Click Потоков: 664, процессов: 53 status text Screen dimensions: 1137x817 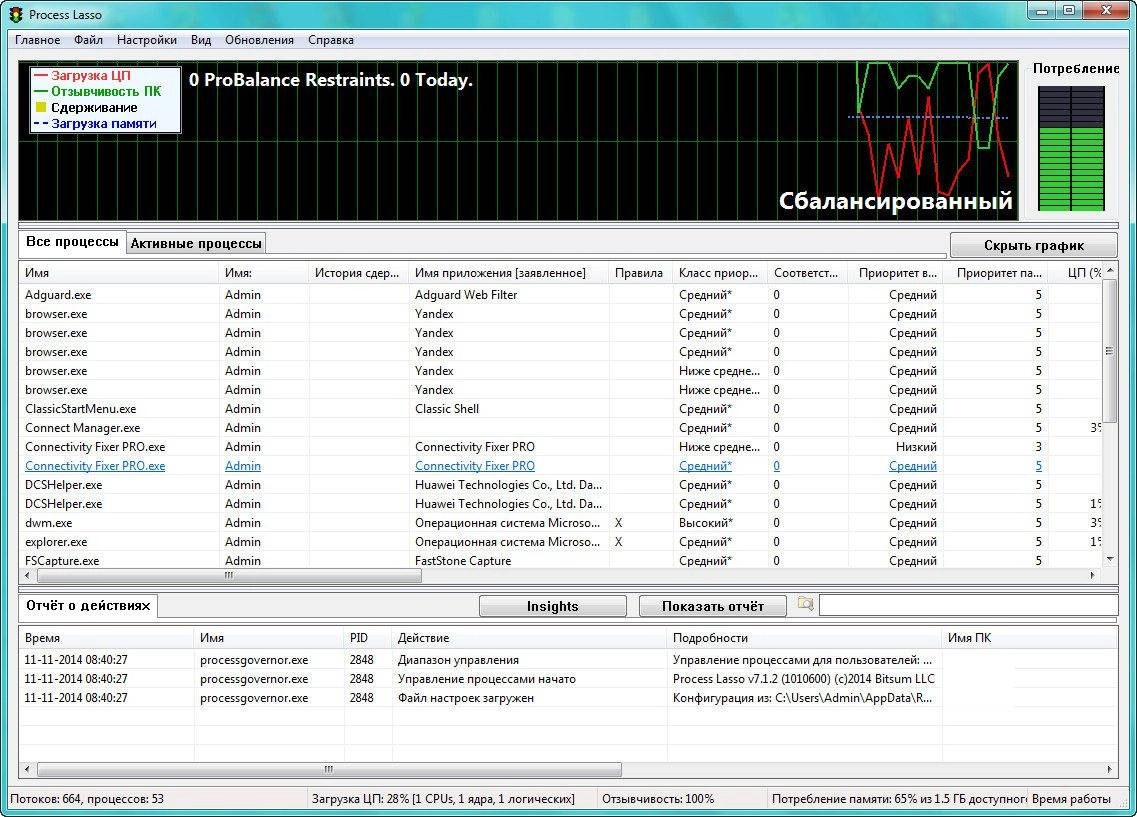tap(87, 799)
